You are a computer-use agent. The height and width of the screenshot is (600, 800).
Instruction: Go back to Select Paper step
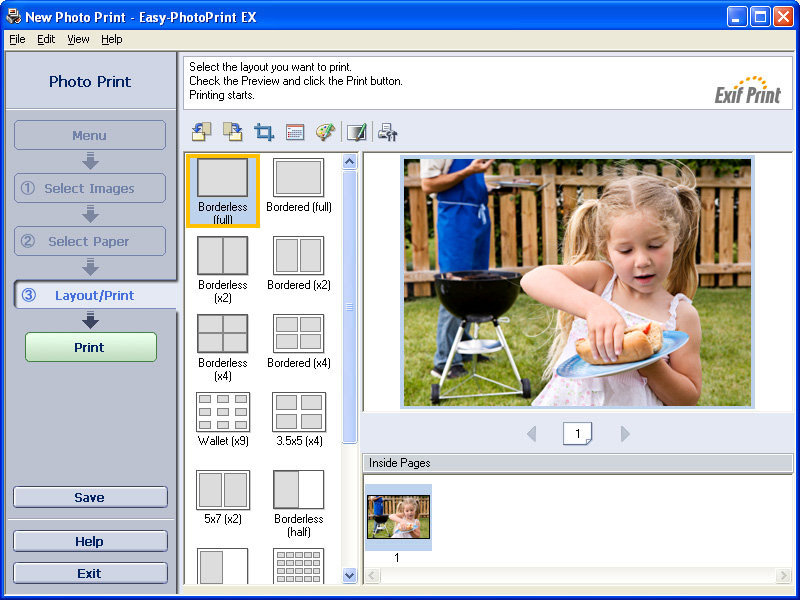coord(90,241)
